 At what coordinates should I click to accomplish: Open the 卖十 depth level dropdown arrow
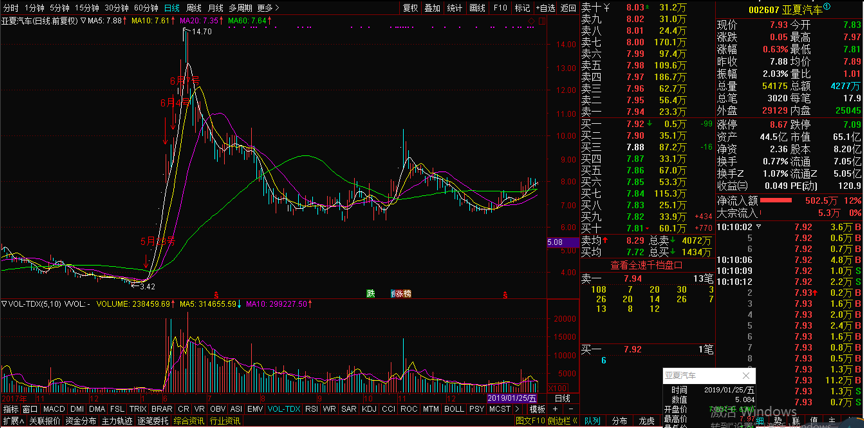tap(606, 8)
